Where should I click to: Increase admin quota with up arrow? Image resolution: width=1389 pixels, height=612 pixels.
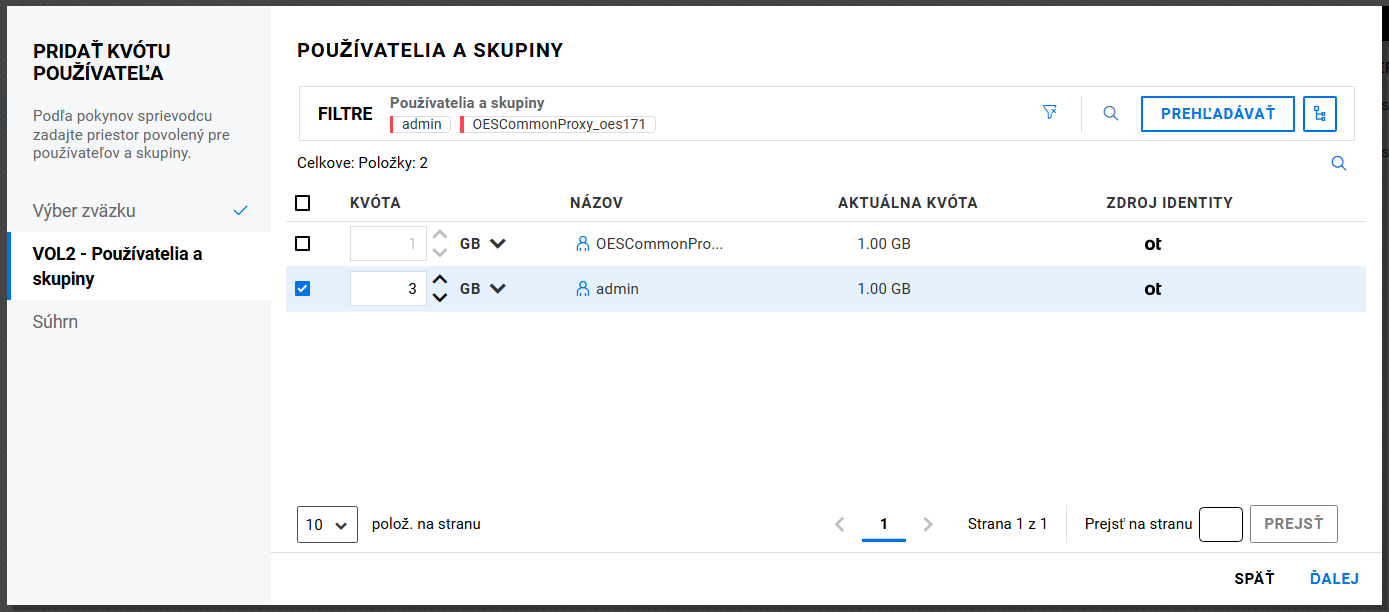pos(439,280)
